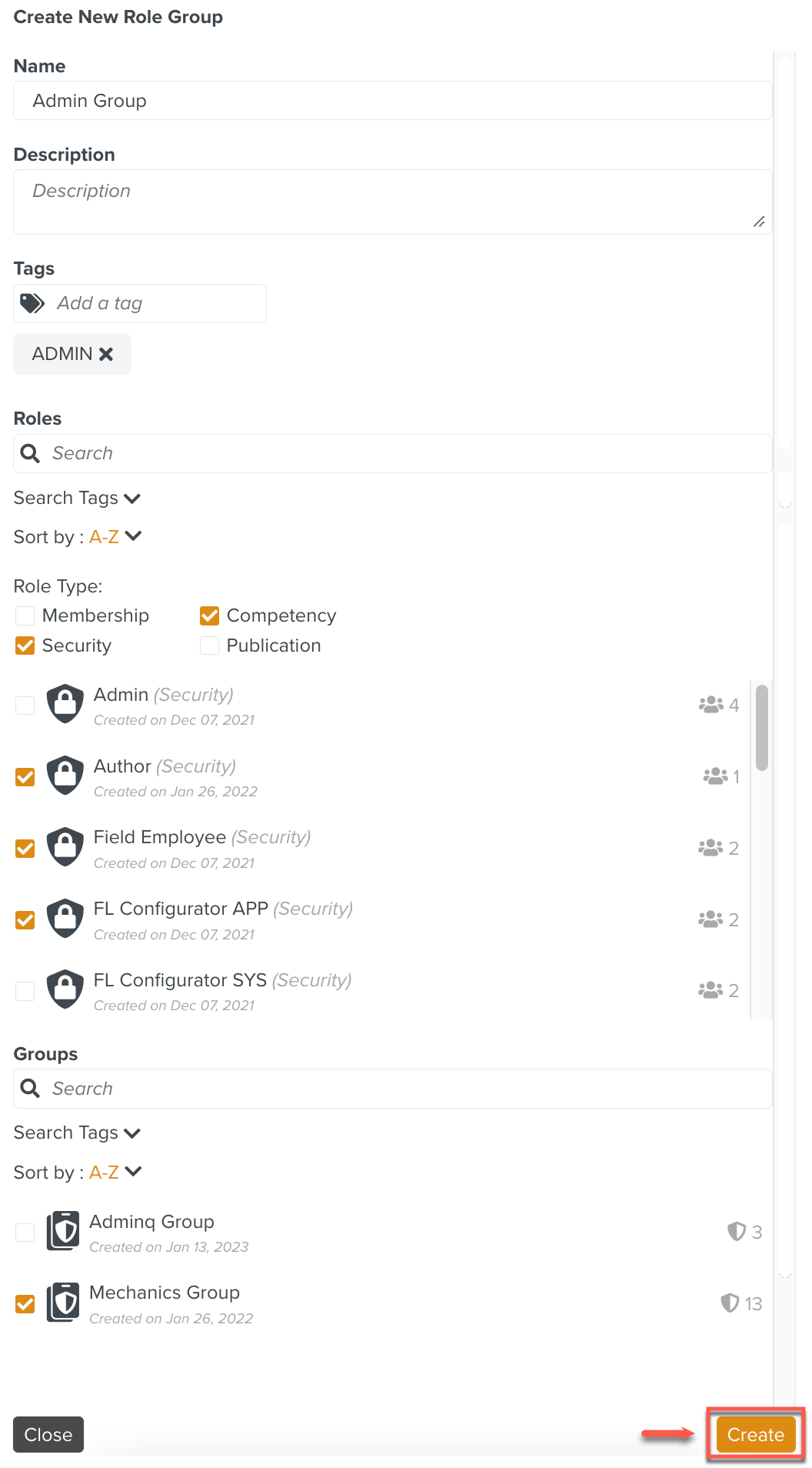Click the roles list scrollbar thumb
Screen dimensions: 812x1468
tap(762, 727)
